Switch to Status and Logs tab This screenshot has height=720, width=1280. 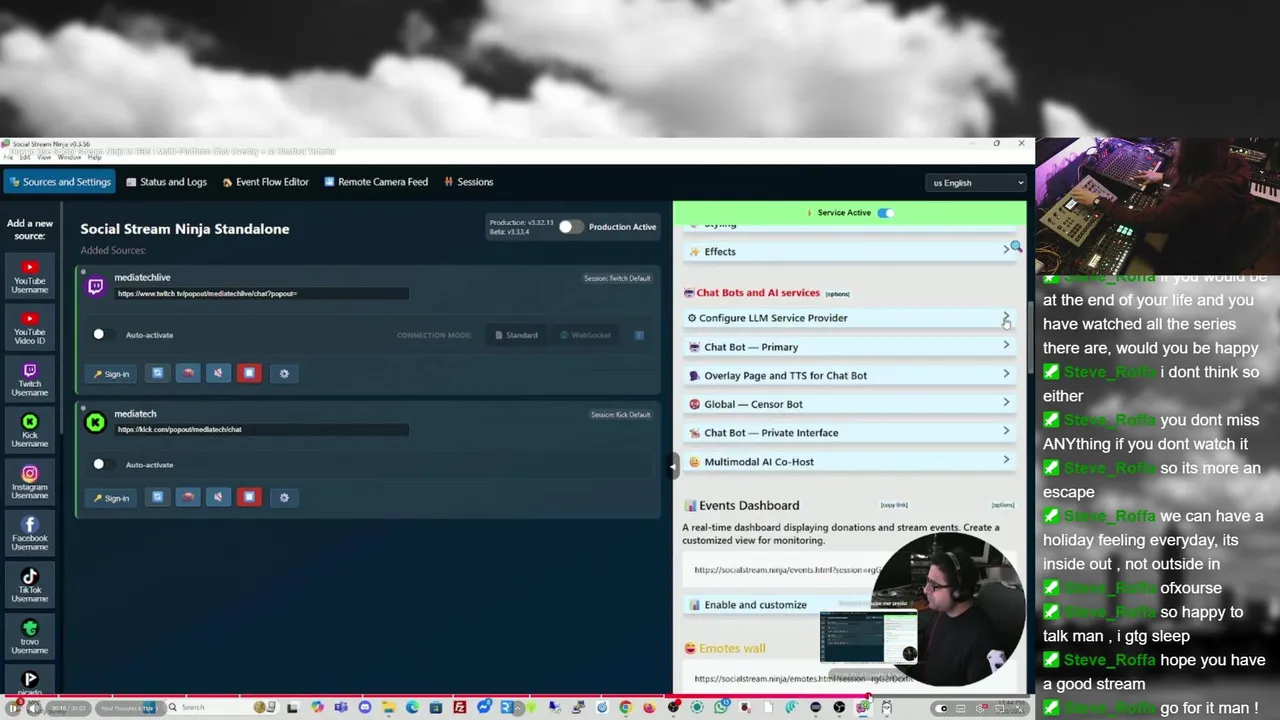coord(166,182)
